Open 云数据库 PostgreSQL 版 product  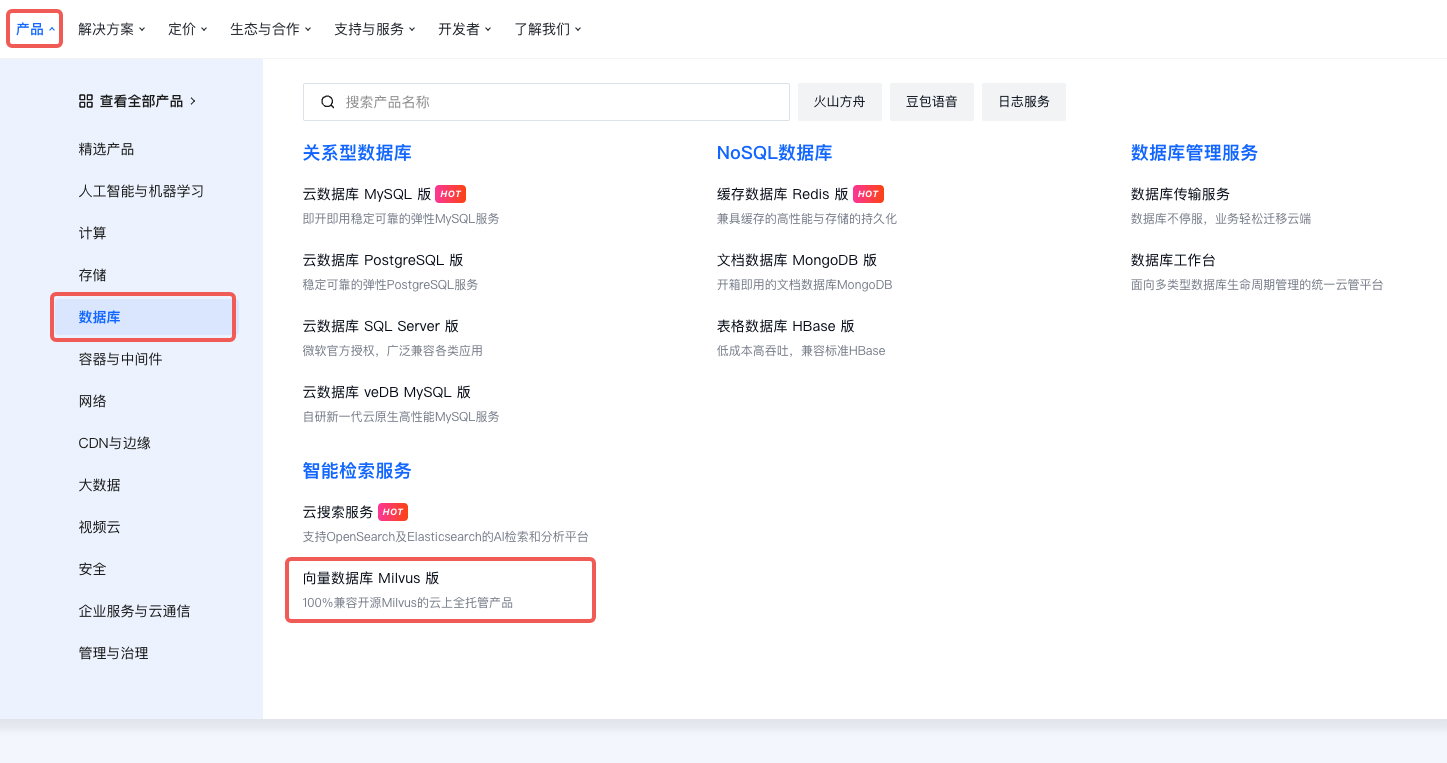(383, 260)
